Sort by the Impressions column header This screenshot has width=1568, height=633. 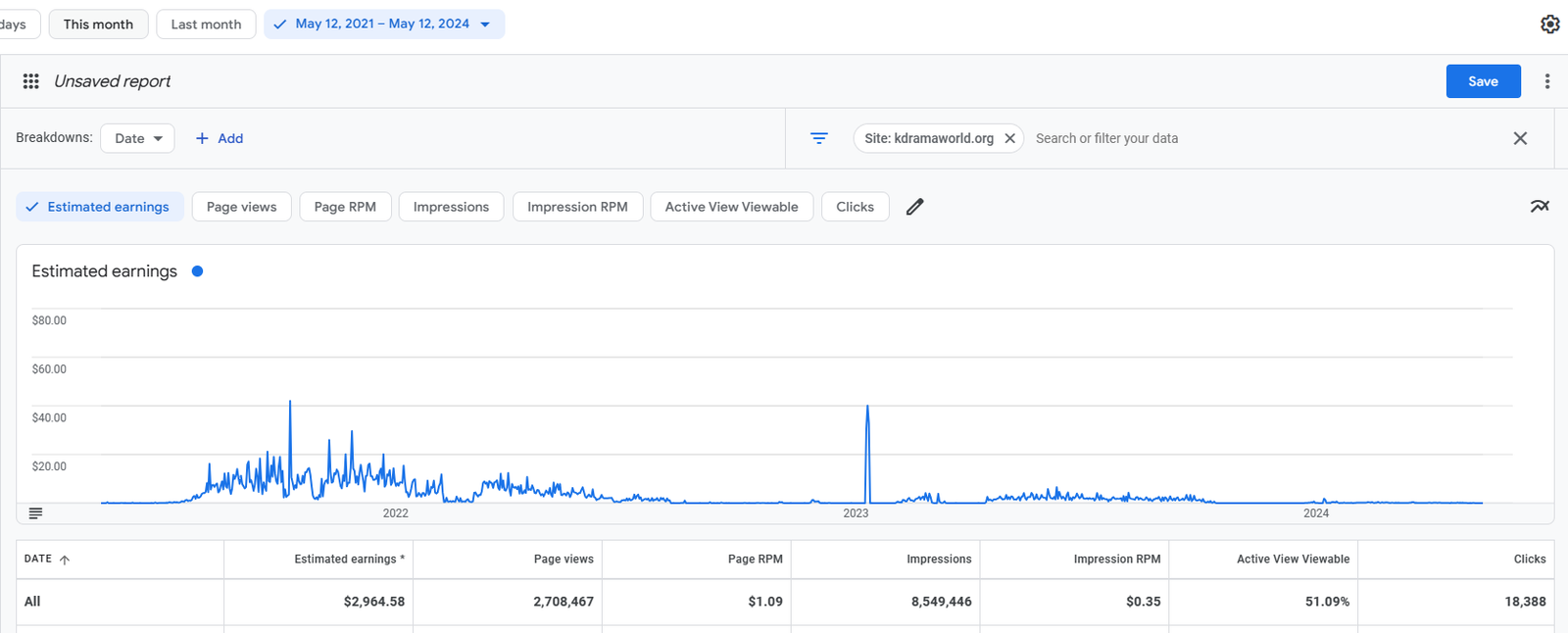click(939, 560)
